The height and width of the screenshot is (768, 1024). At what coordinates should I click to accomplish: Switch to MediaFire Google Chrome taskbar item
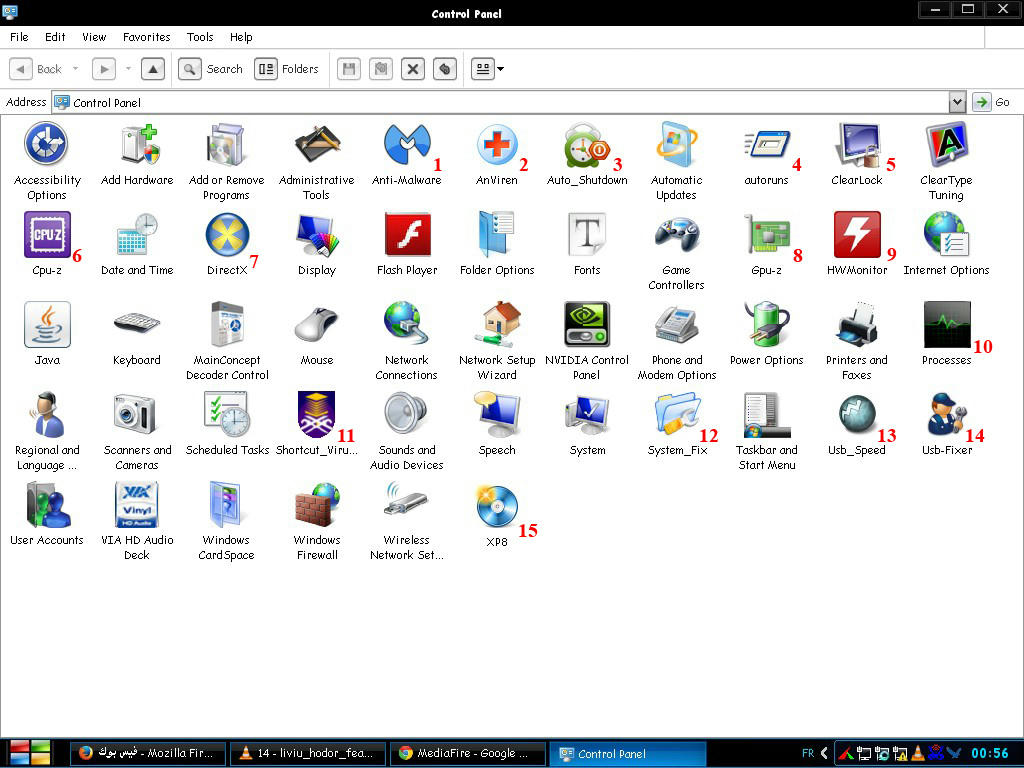pyautogui.click(x=468, y=753)
